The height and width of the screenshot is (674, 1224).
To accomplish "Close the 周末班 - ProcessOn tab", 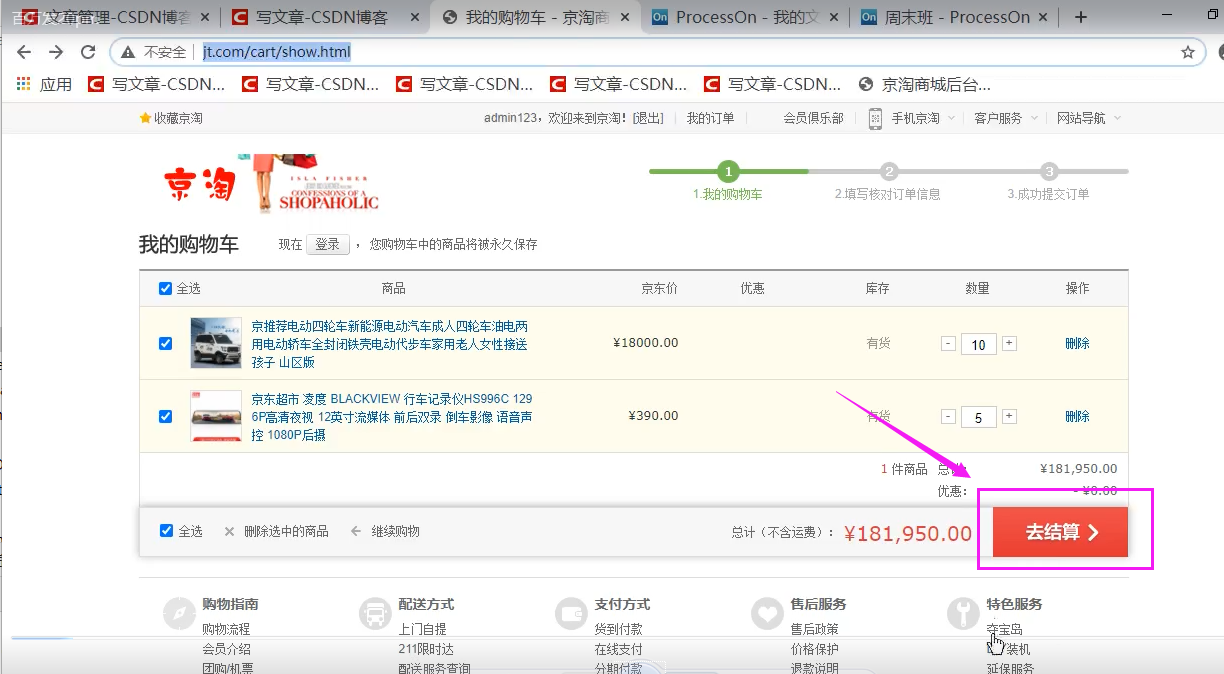I will point(1045,17).
